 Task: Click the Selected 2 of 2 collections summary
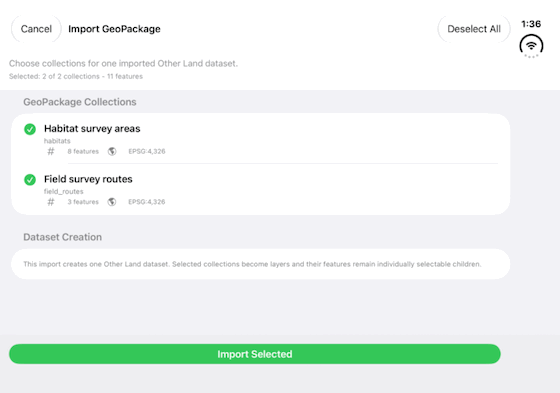pos(76,76)
